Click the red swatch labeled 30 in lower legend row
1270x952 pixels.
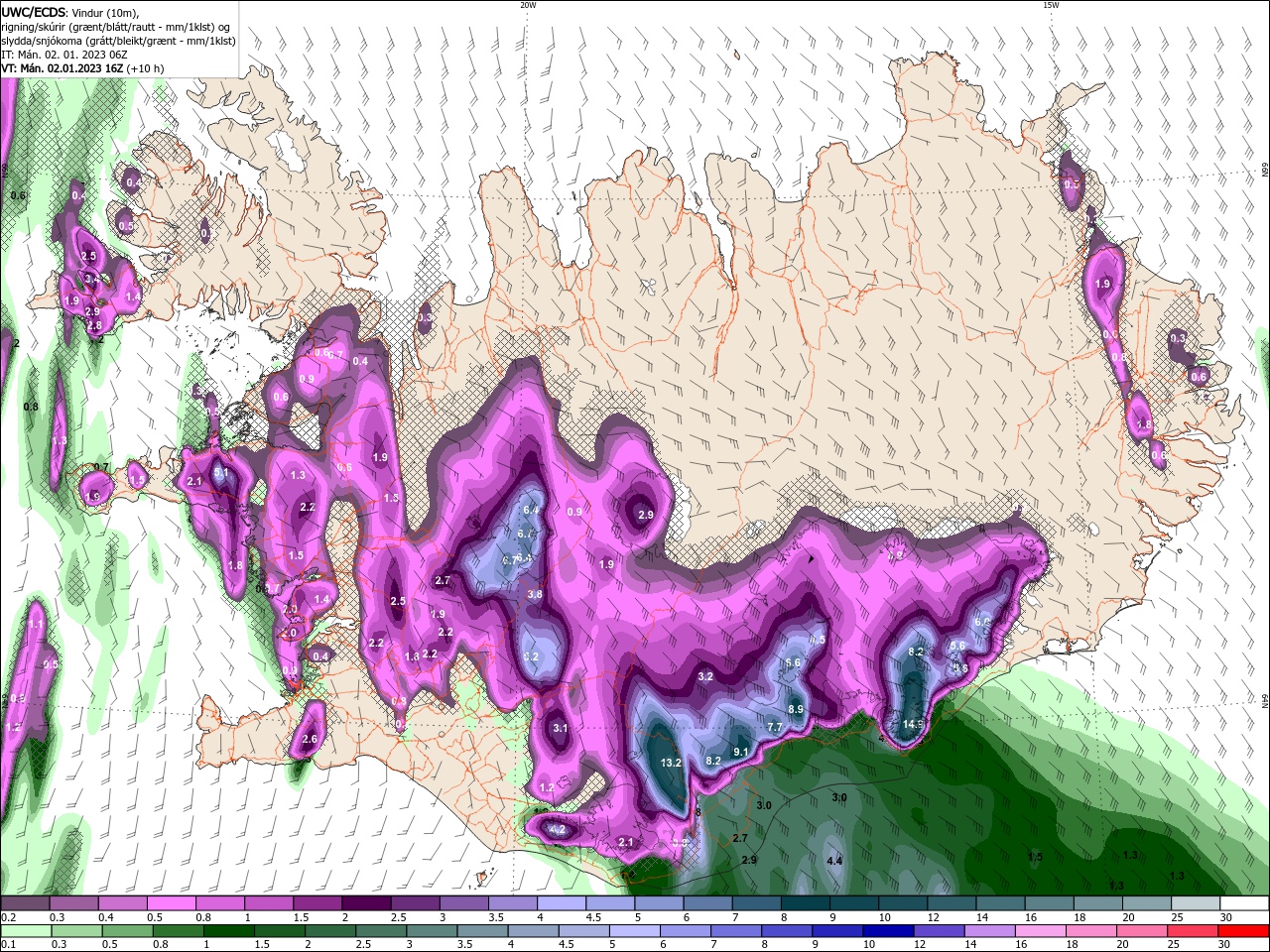[1244, 931]
